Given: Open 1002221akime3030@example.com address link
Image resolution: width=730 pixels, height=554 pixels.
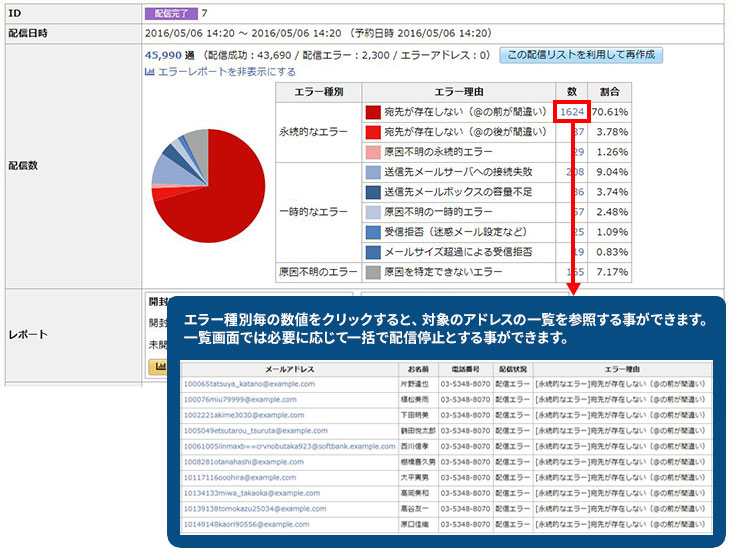Looking at the screenshot, I should (x=244, y=415).
